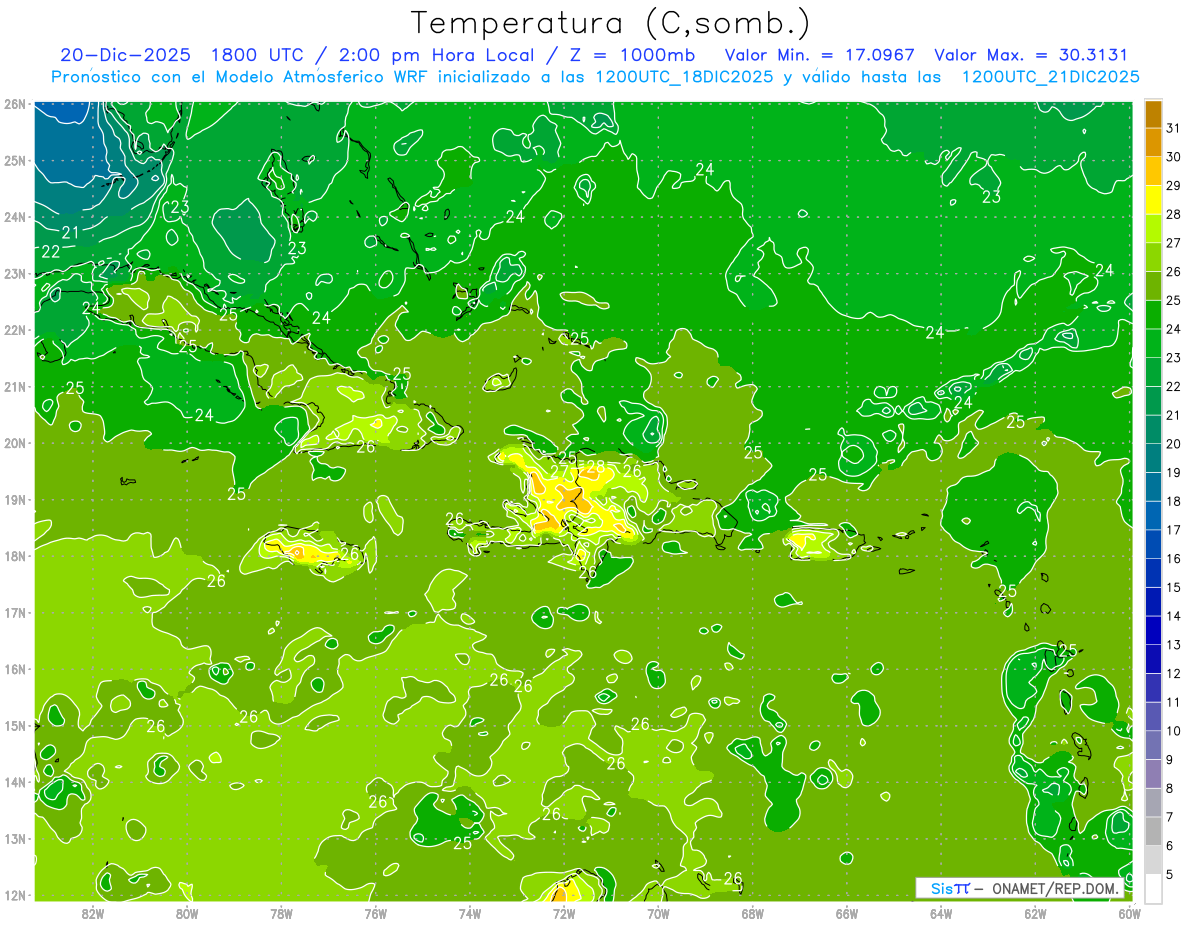This screenshot has width=1200, height=927.
Task: Click the '22N' latitude axis label
Action: pos(15,330)
